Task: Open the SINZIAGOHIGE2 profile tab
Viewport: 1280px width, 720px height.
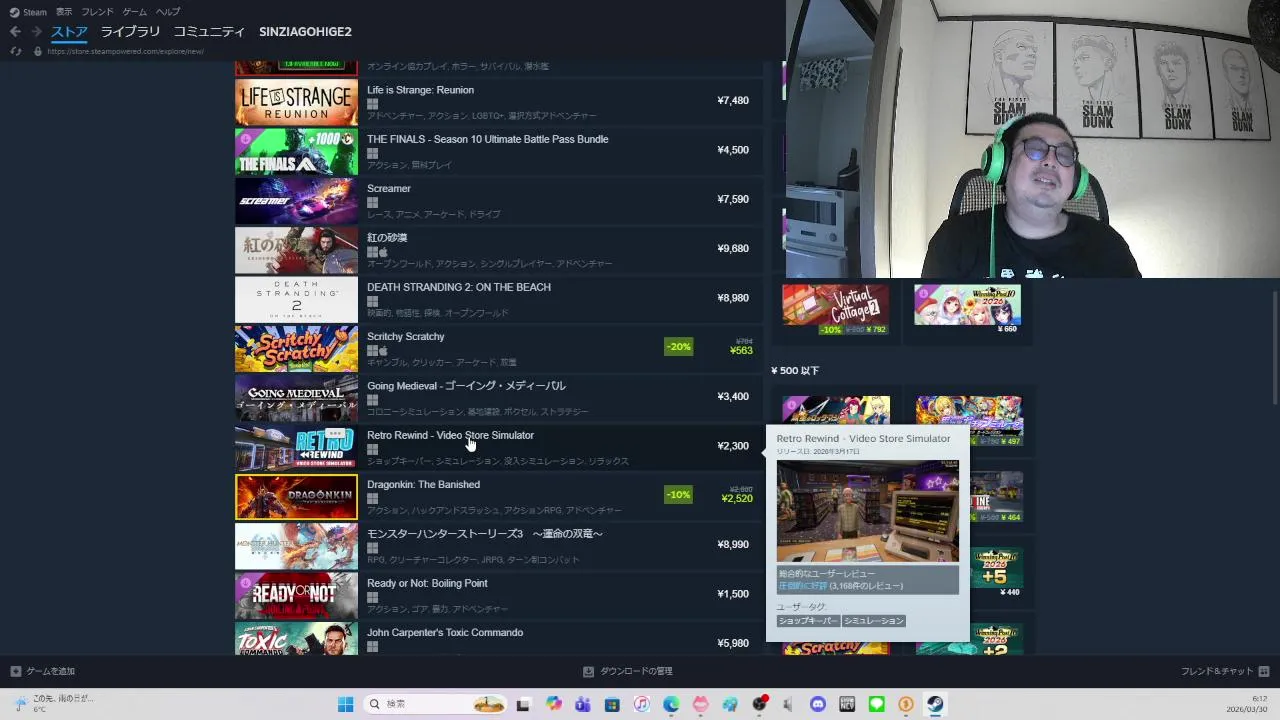Action: 305,32
